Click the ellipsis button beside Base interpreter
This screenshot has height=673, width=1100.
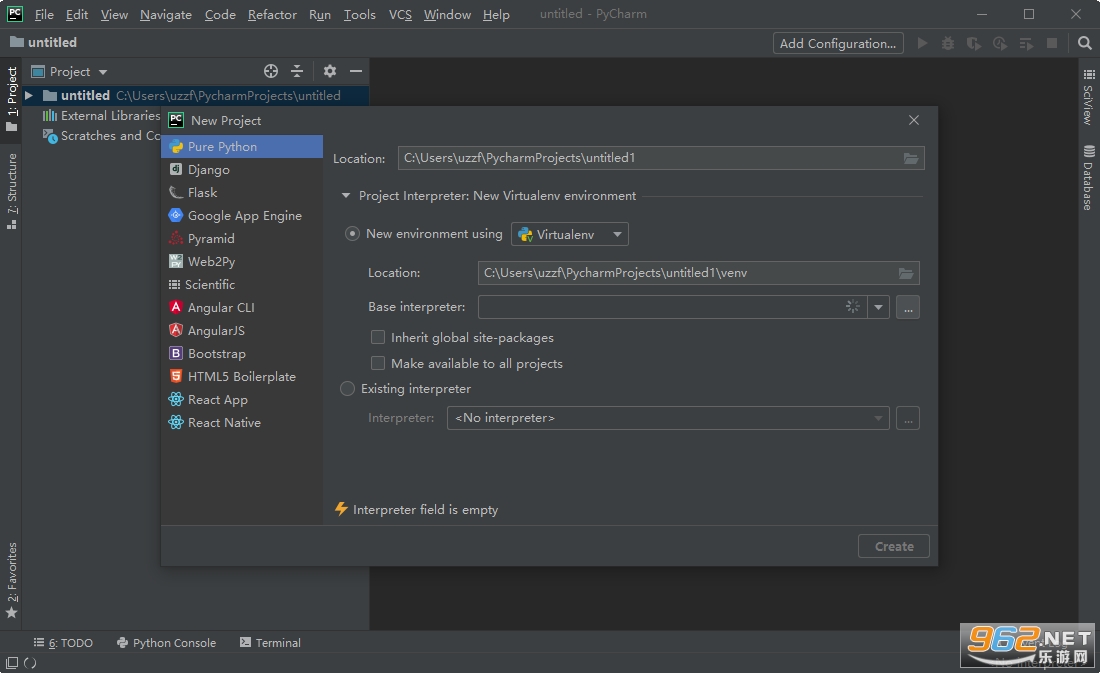click(x=908, y=307)
